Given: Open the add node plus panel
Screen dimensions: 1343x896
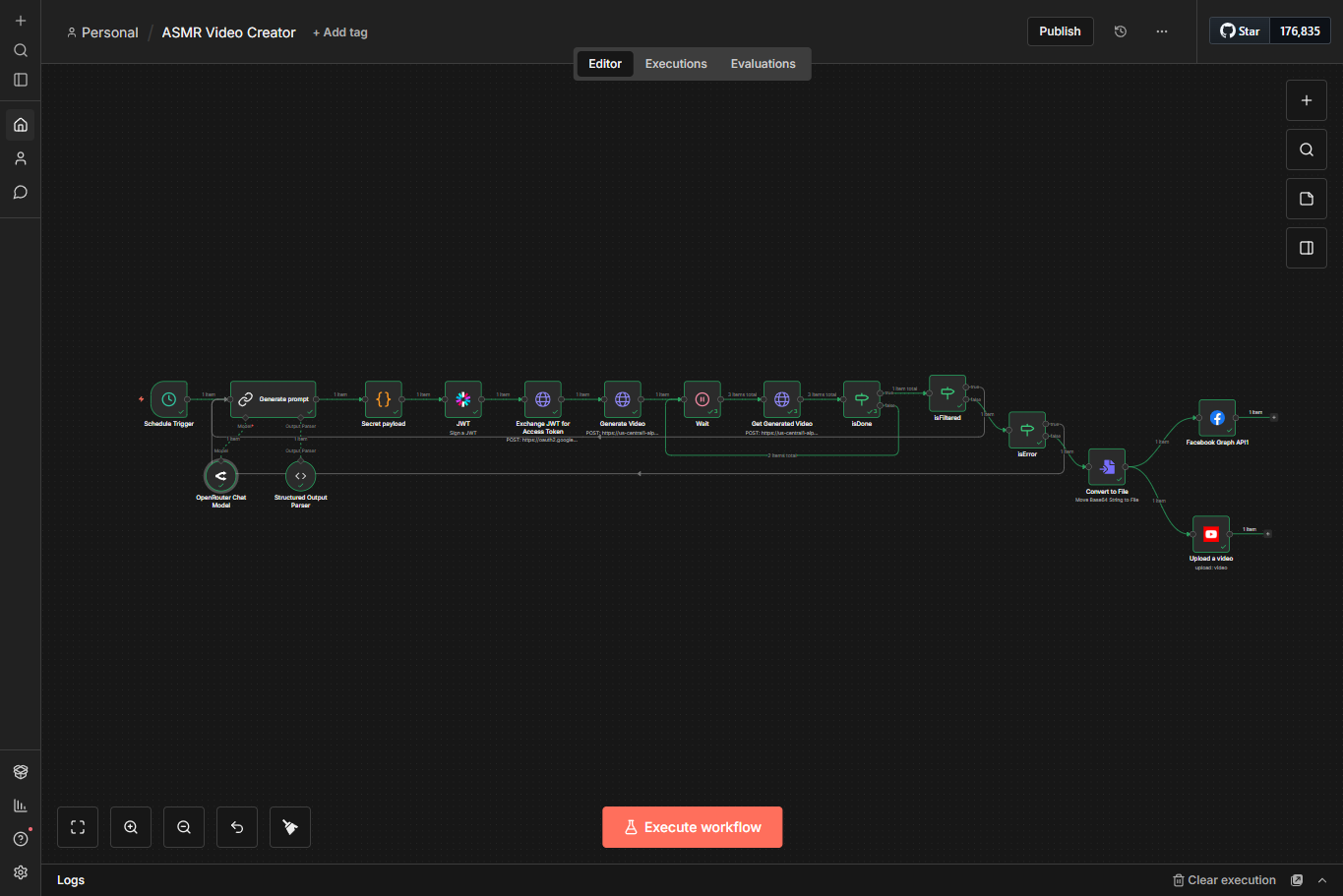Looking at the screenshot, I should tap(1307, 100).
